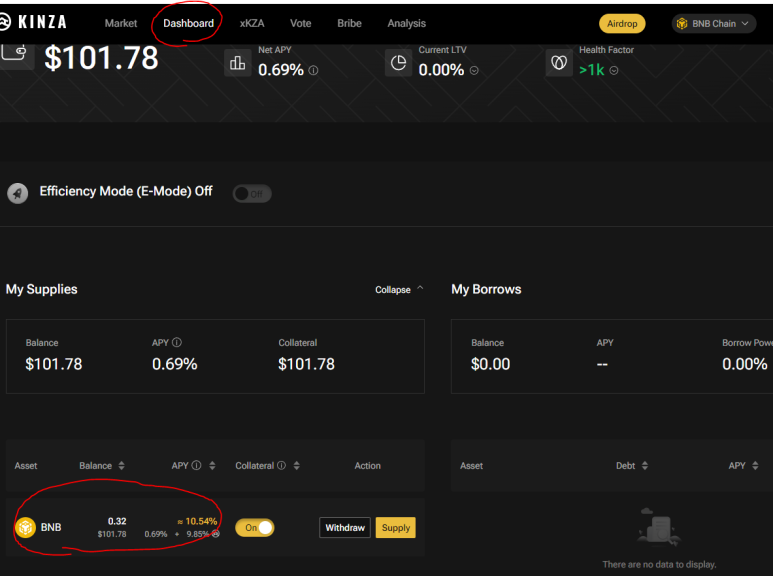The height and width of the screenshot is (576, 773).
Task: Expand the Current LTV details chevron
Action: pyautogui.click(x=474, y=71)
